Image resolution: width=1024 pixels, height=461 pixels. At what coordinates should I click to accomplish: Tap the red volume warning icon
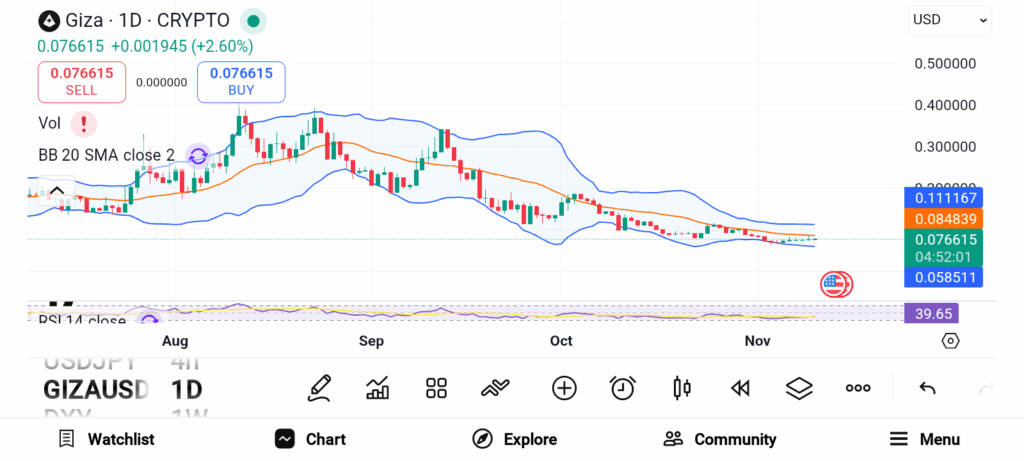coord(84,124)
